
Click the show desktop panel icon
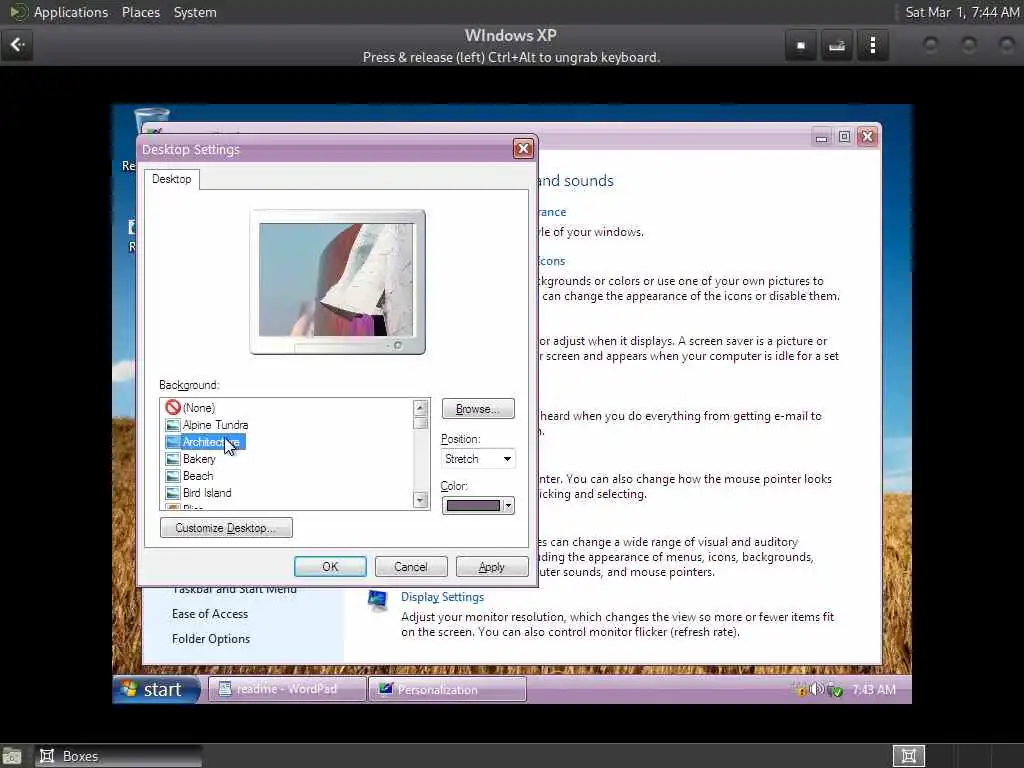(x=12, y=756)
